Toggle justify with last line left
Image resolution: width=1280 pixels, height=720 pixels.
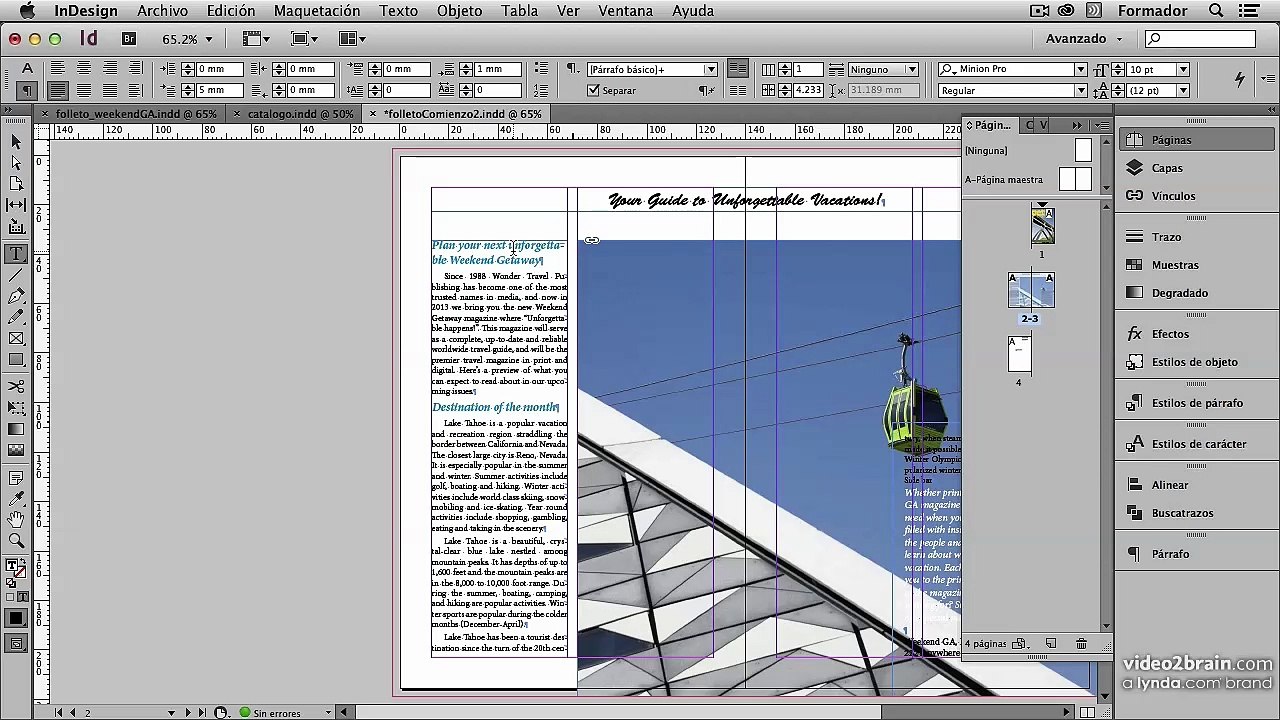click(58, 91)
